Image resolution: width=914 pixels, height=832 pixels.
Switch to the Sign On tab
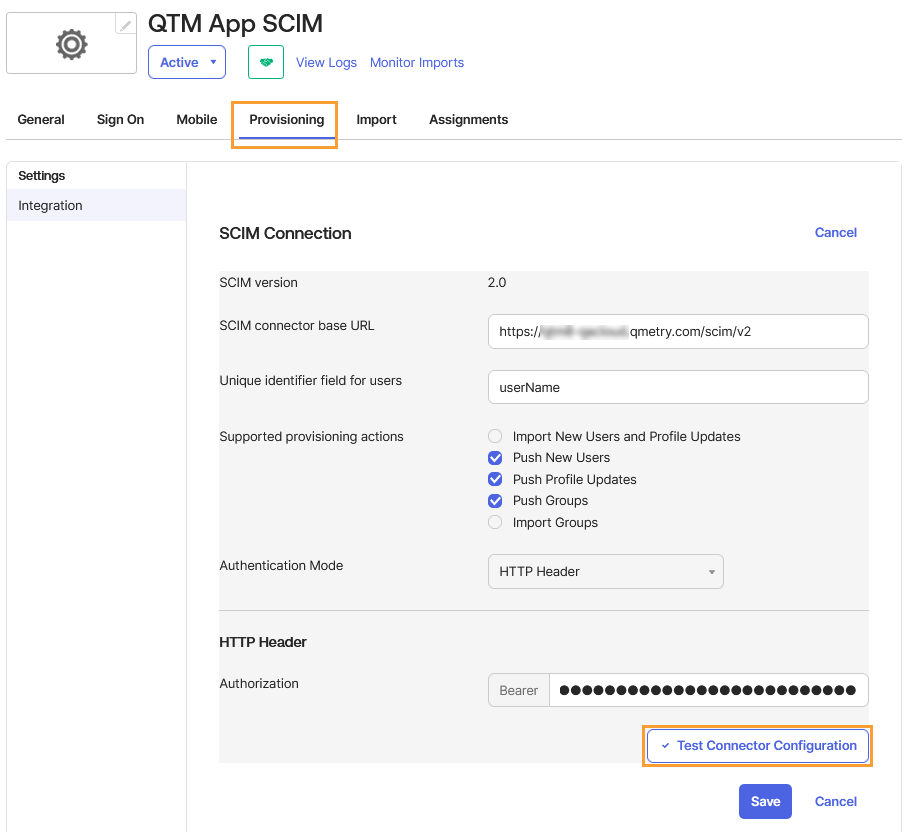tap(120, 119)
